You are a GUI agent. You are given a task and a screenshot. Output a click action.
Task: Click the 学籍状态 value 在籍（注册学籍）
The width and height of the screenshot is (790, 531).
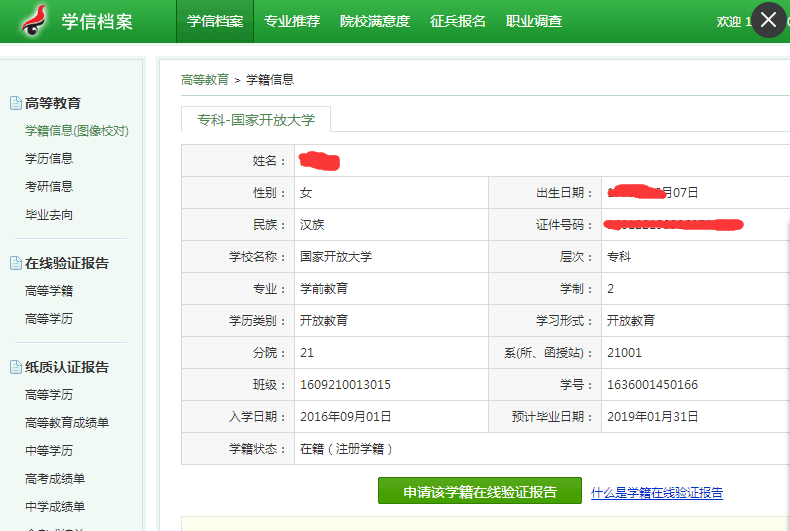(x=346, y=449)
